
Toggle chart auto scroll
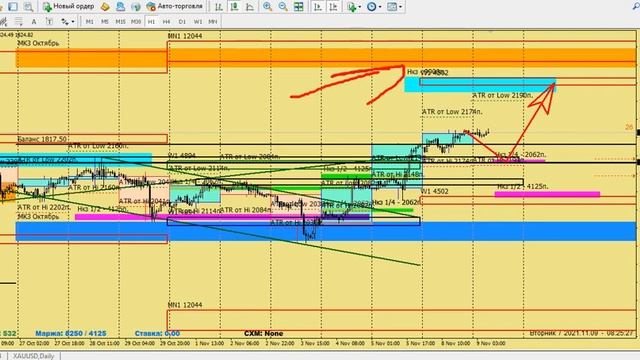coord(318,7)
